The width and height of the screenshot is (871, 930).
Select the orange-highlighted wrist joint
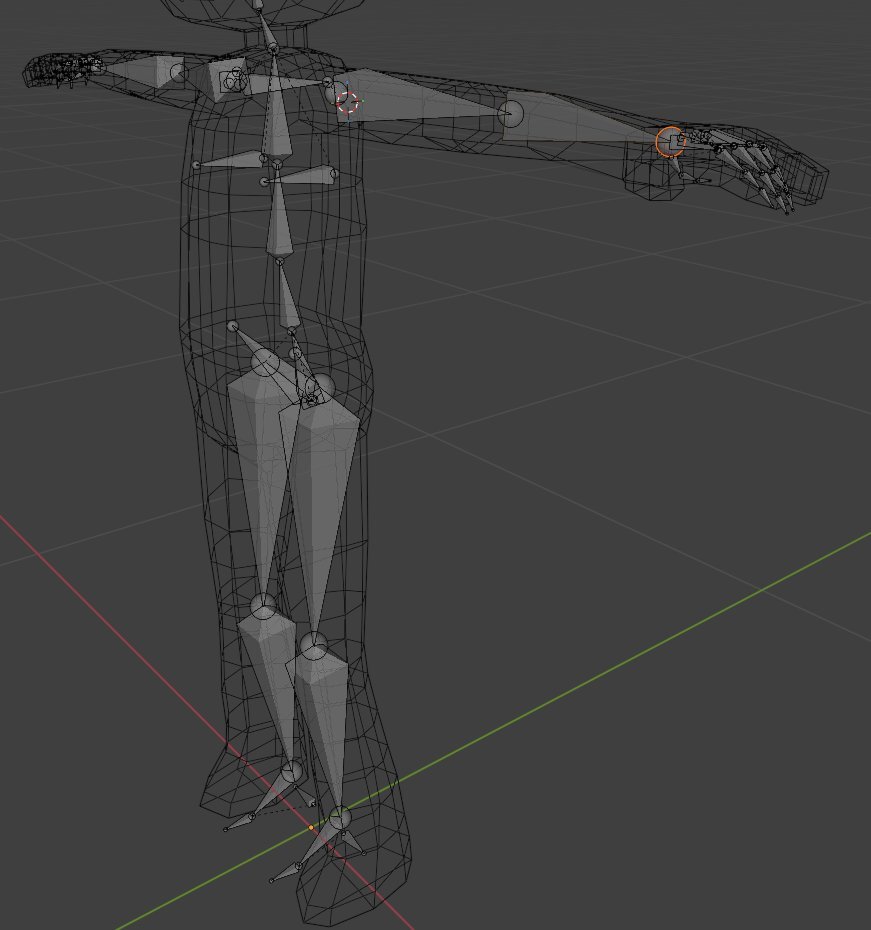pos(669,141)
